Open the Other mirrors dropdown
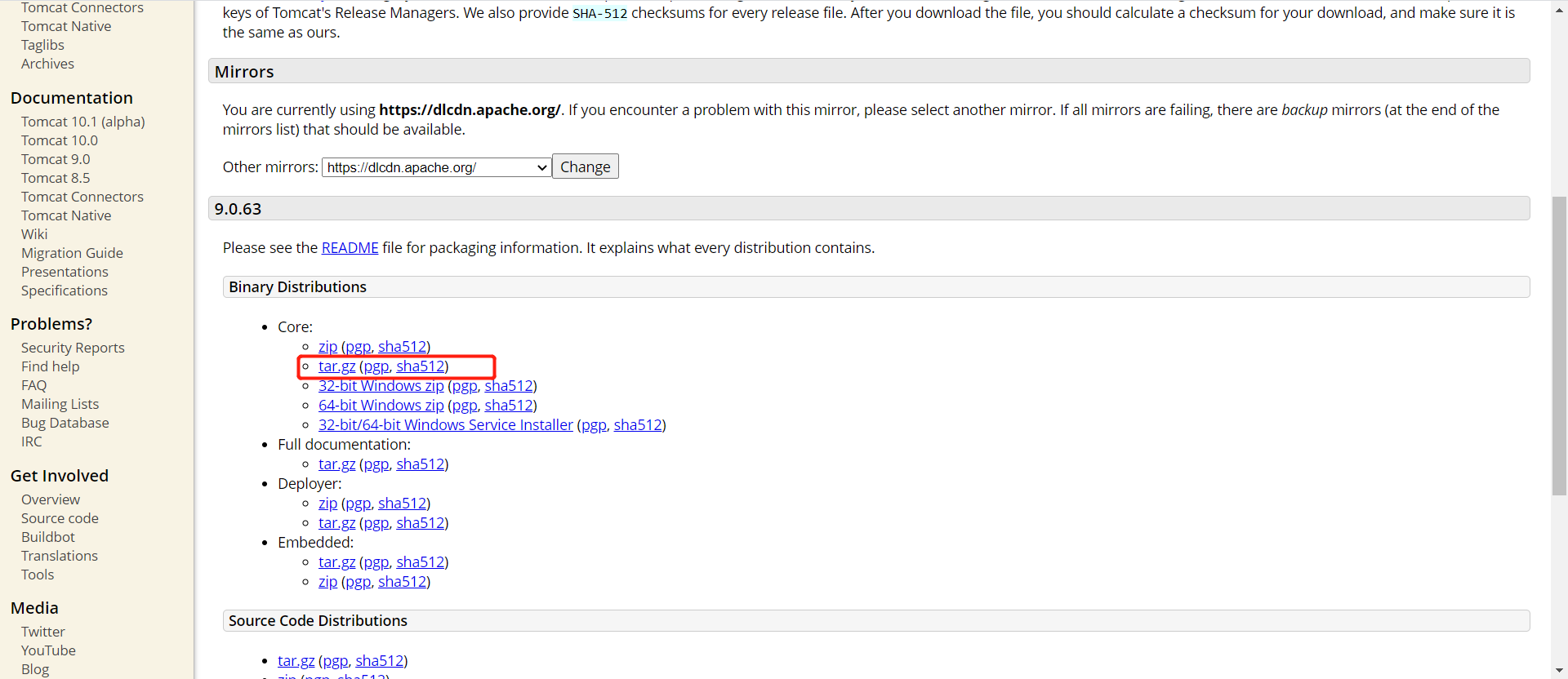The height and width of the screenshot is (679, 1568). (x=436, y=167)
